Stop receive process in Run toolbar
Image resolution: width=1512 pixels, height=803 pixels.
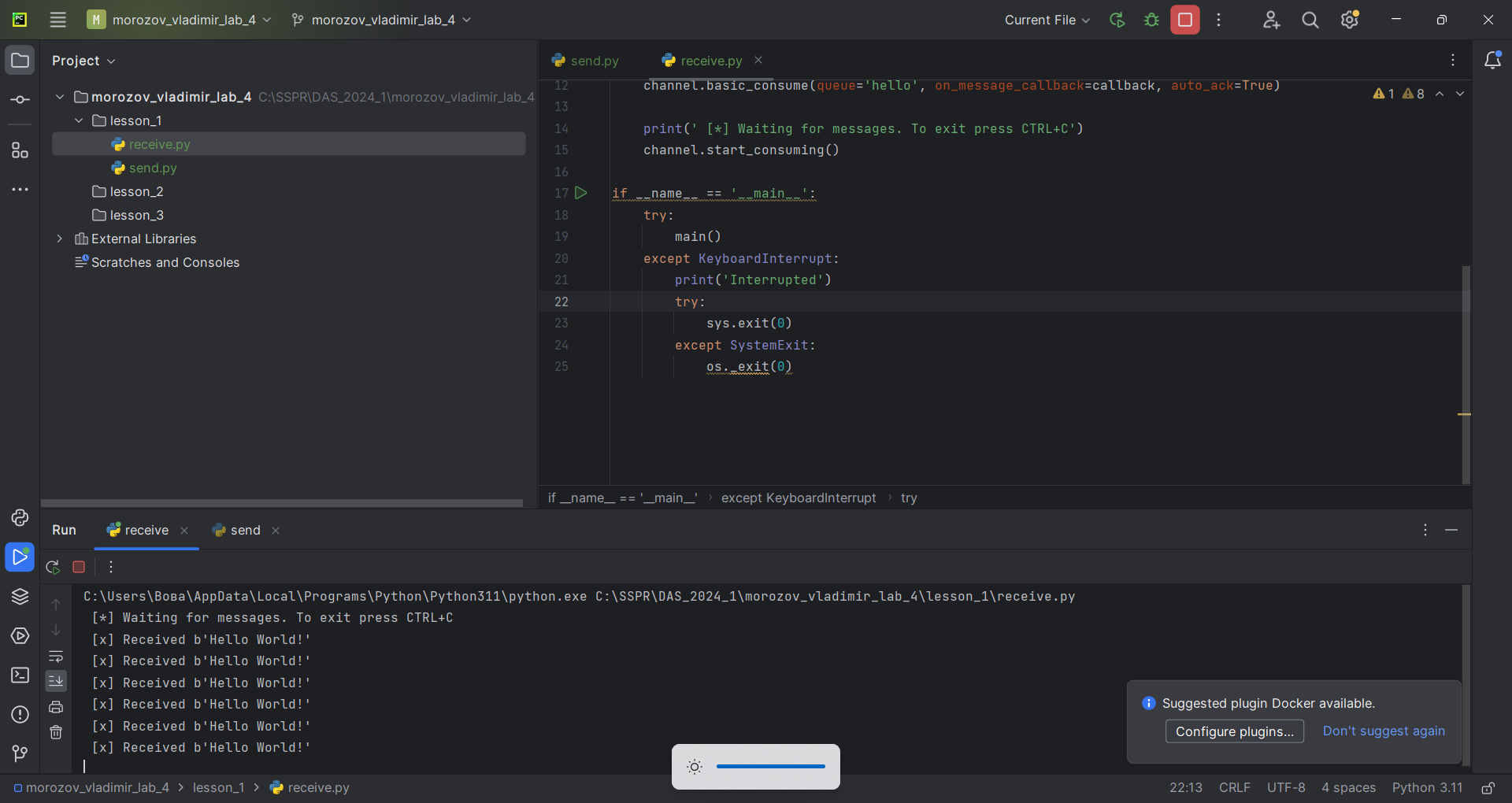[x=79, y=567]
